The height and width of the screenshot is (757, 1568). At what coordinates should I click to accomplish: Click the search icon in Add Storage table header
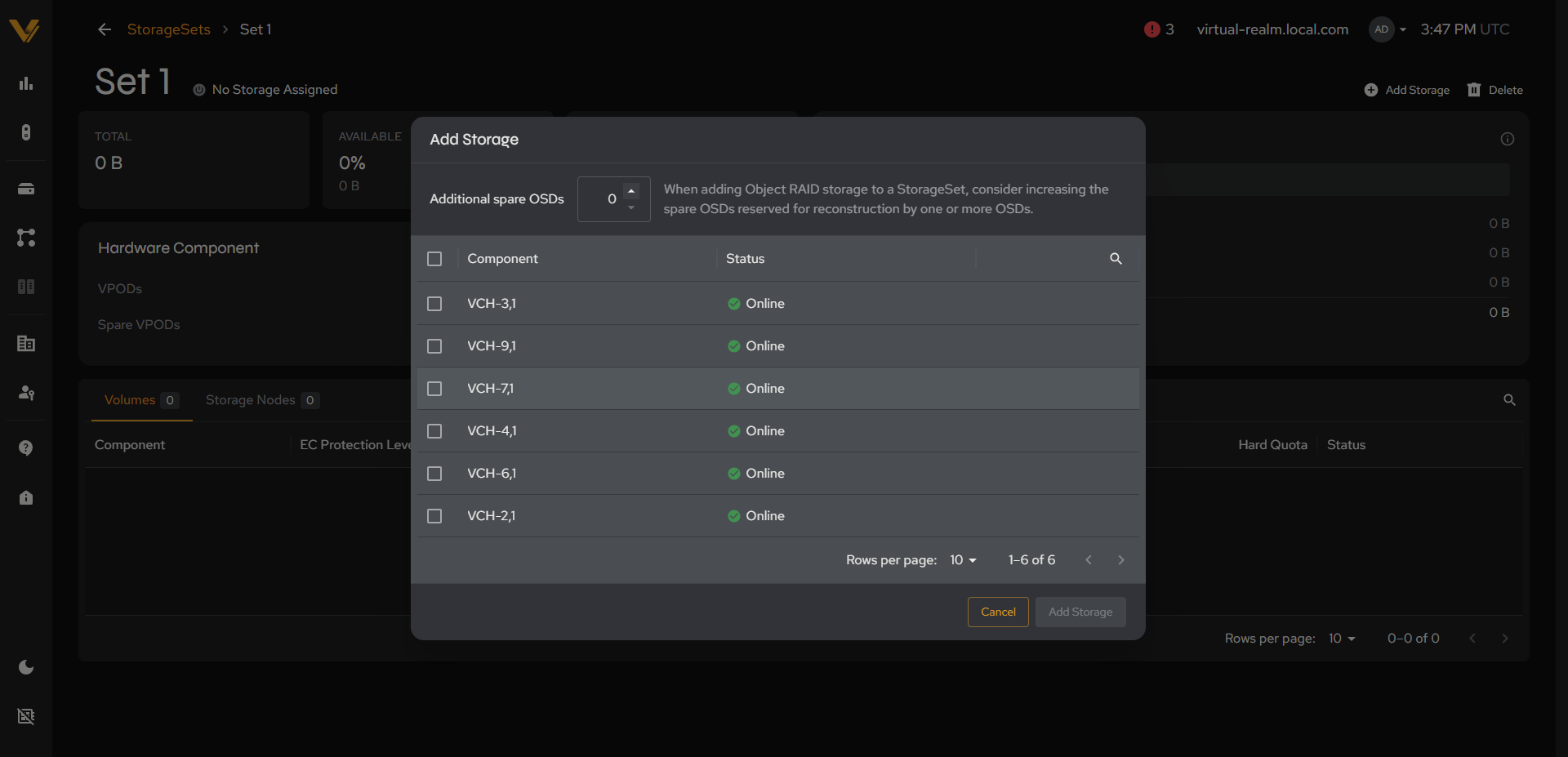pyautogui.click(x=1116, y=259)
